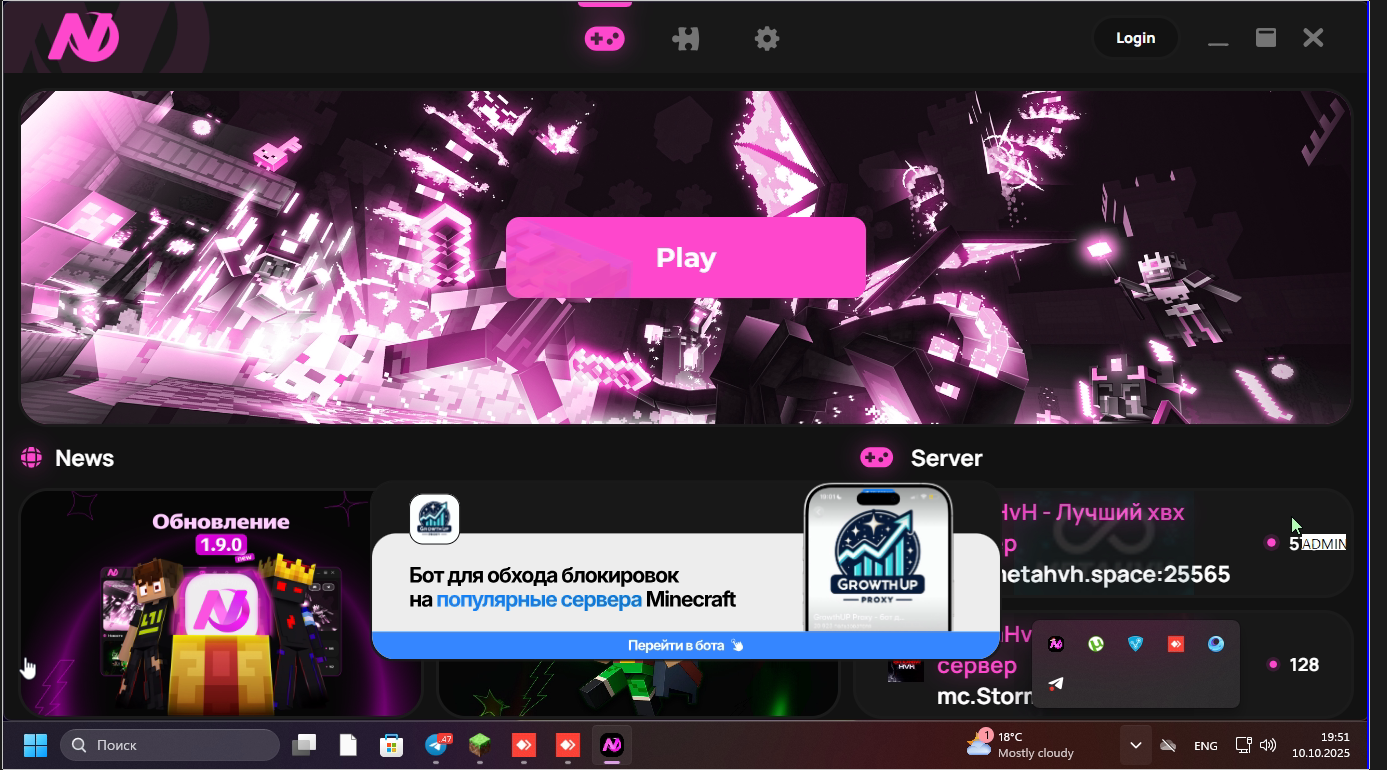Open Telegram from the tray overflow panel

[1055, 684]
